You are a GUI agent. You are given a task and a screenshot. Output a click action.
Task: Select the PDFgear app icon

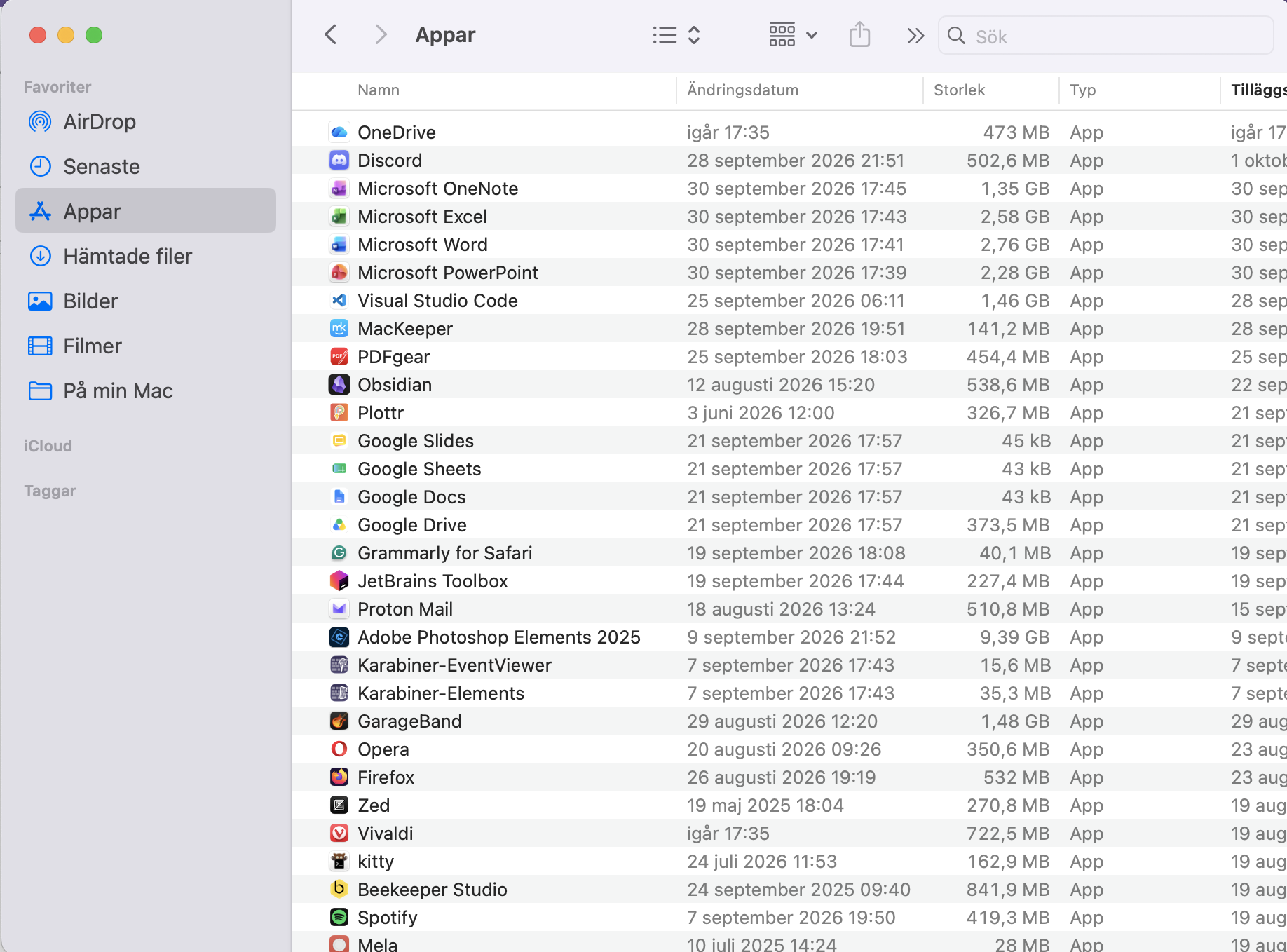tap(339, 356)
